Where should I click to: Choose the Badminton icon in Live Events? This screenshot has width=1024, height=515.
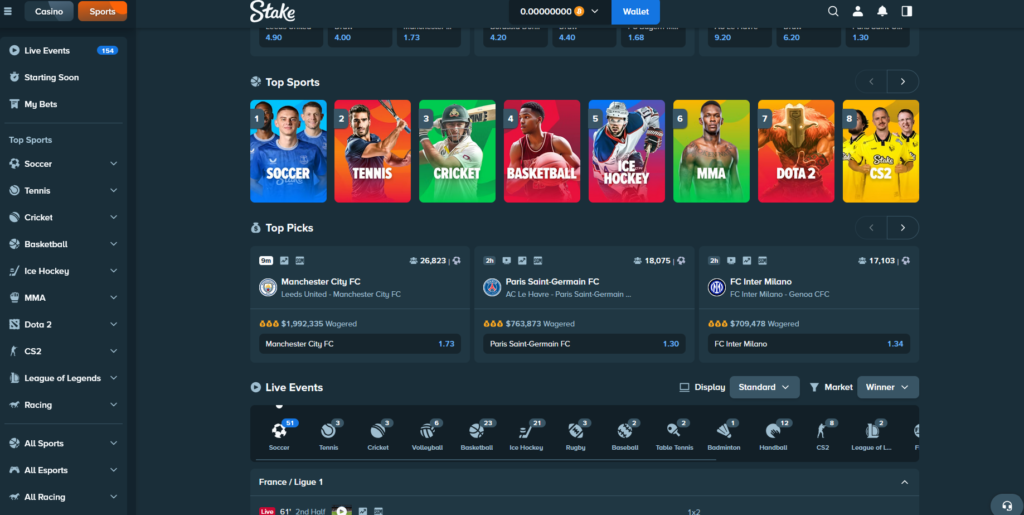[725, 434]
